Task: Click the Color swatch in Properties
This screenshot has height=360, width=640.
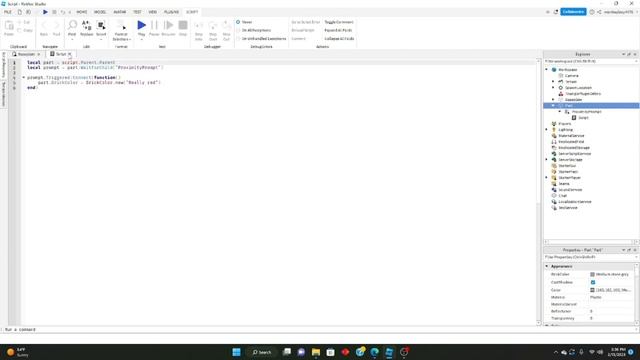Action: pos(592,290)
